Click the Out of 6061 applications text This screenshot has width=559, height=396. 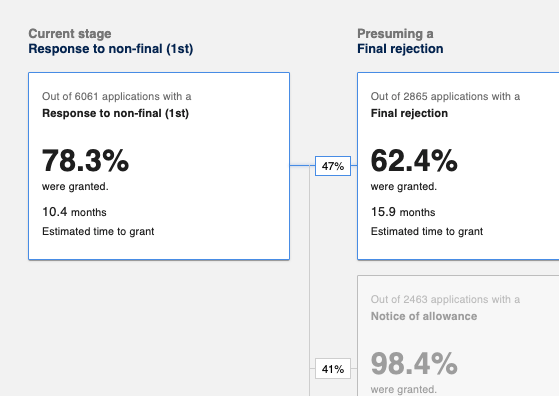(x=117, y=96)
